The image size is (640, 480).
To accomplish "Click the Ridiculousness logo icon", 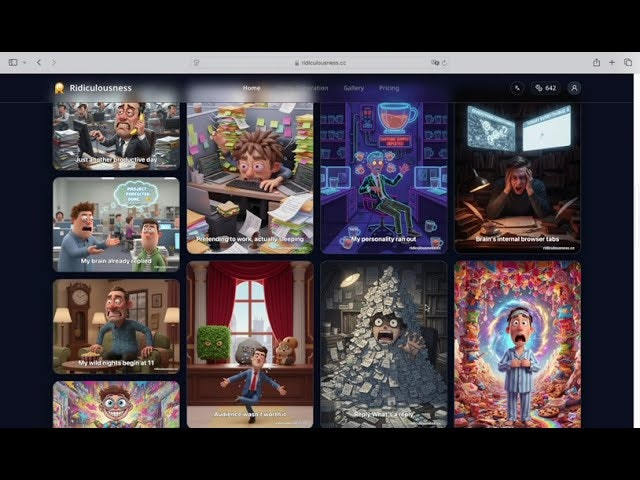I will click(60, 88).
